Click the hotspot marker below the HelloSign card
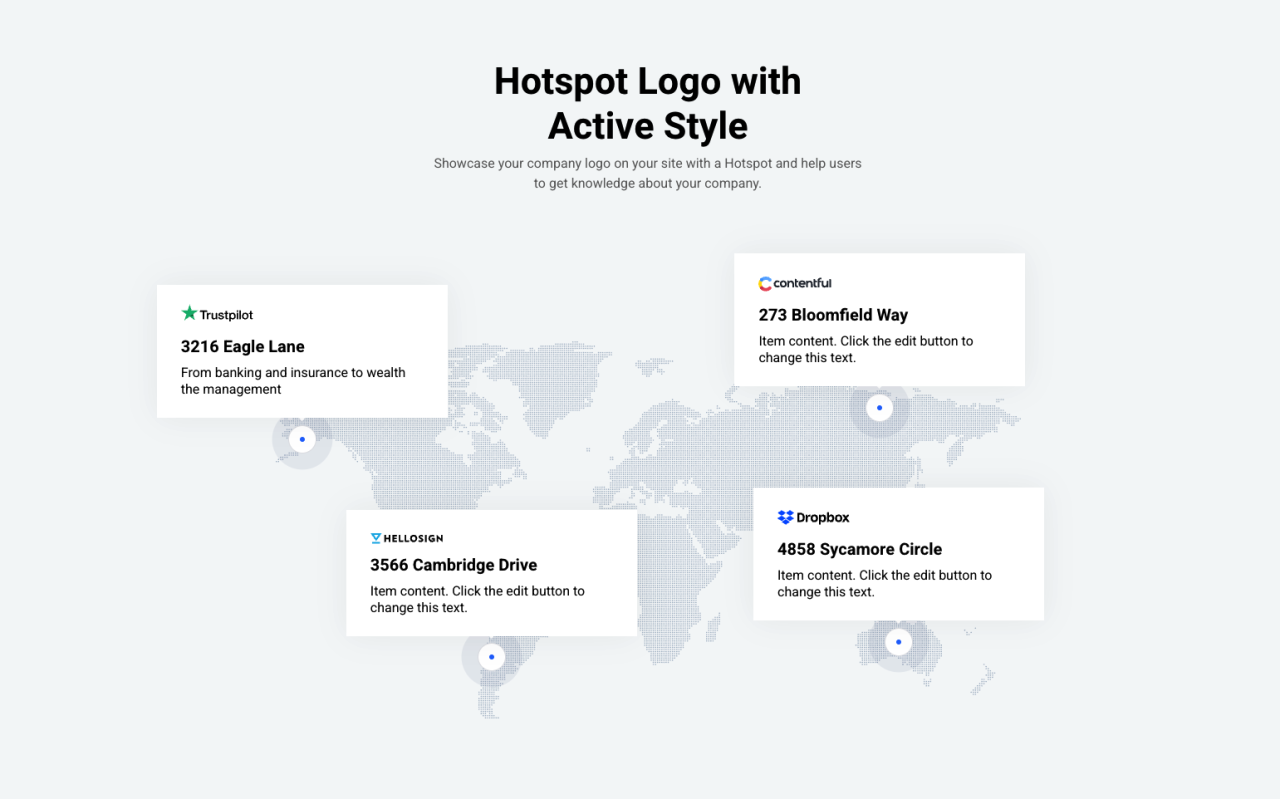The width and height of the screenshot is (1280, 799). [491, 657]
